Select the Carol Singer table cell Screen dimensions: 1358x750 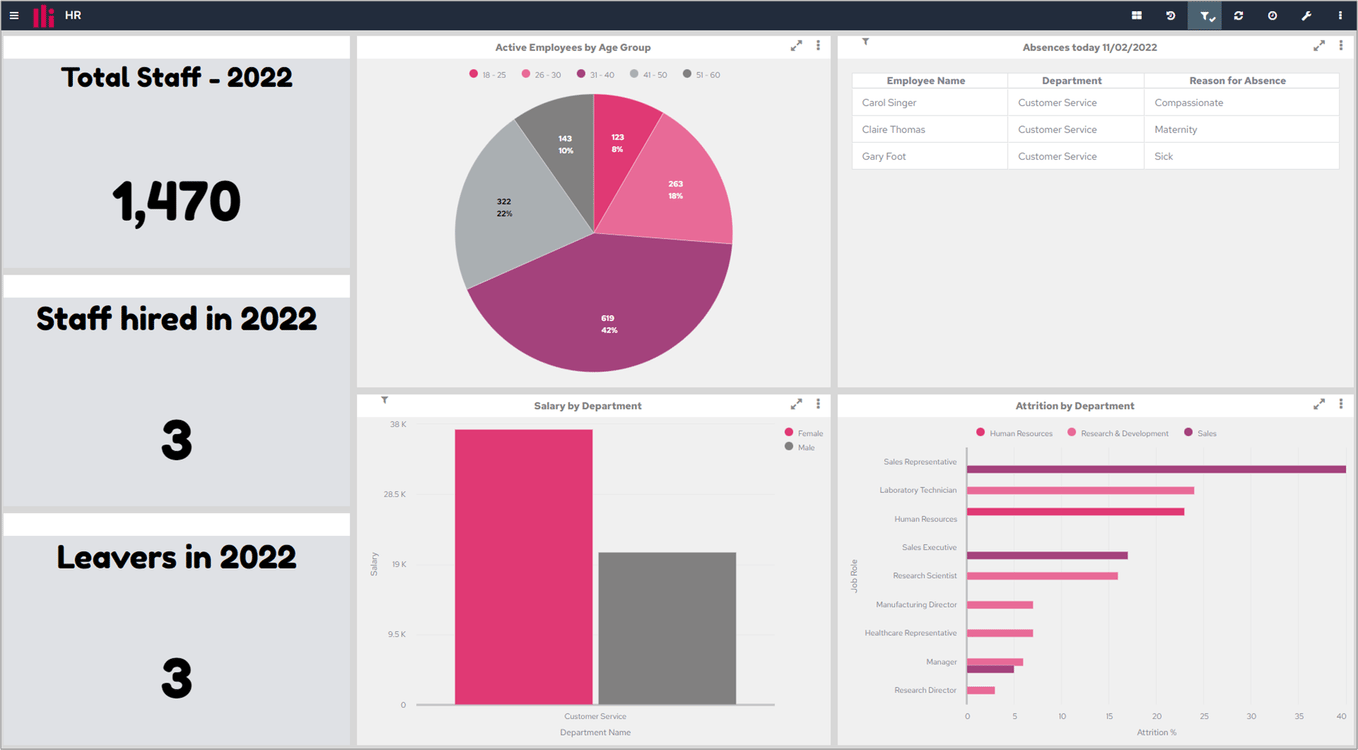point(929,102)
